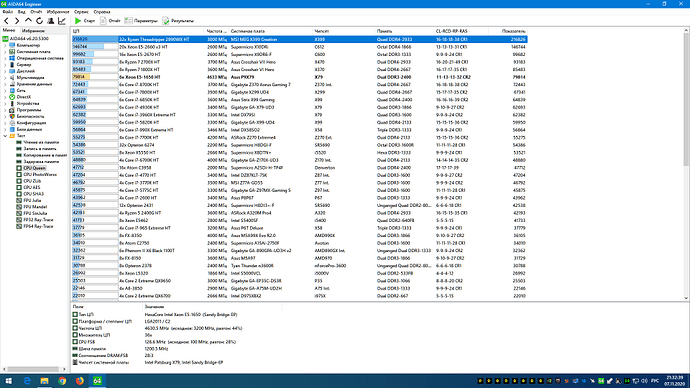
Task: Select the FPU Mandel benchmark icon
Action: 19,207
